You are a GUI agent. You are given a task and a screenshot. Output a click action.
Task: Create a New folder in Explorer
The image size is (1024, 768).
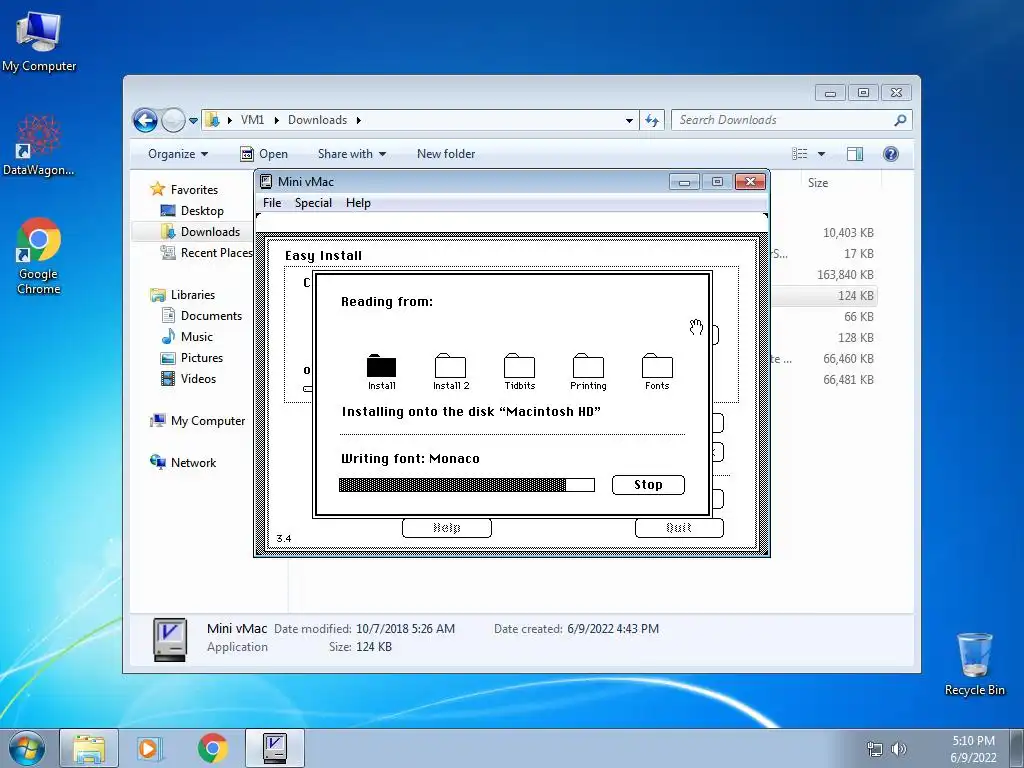pos(446,154)
